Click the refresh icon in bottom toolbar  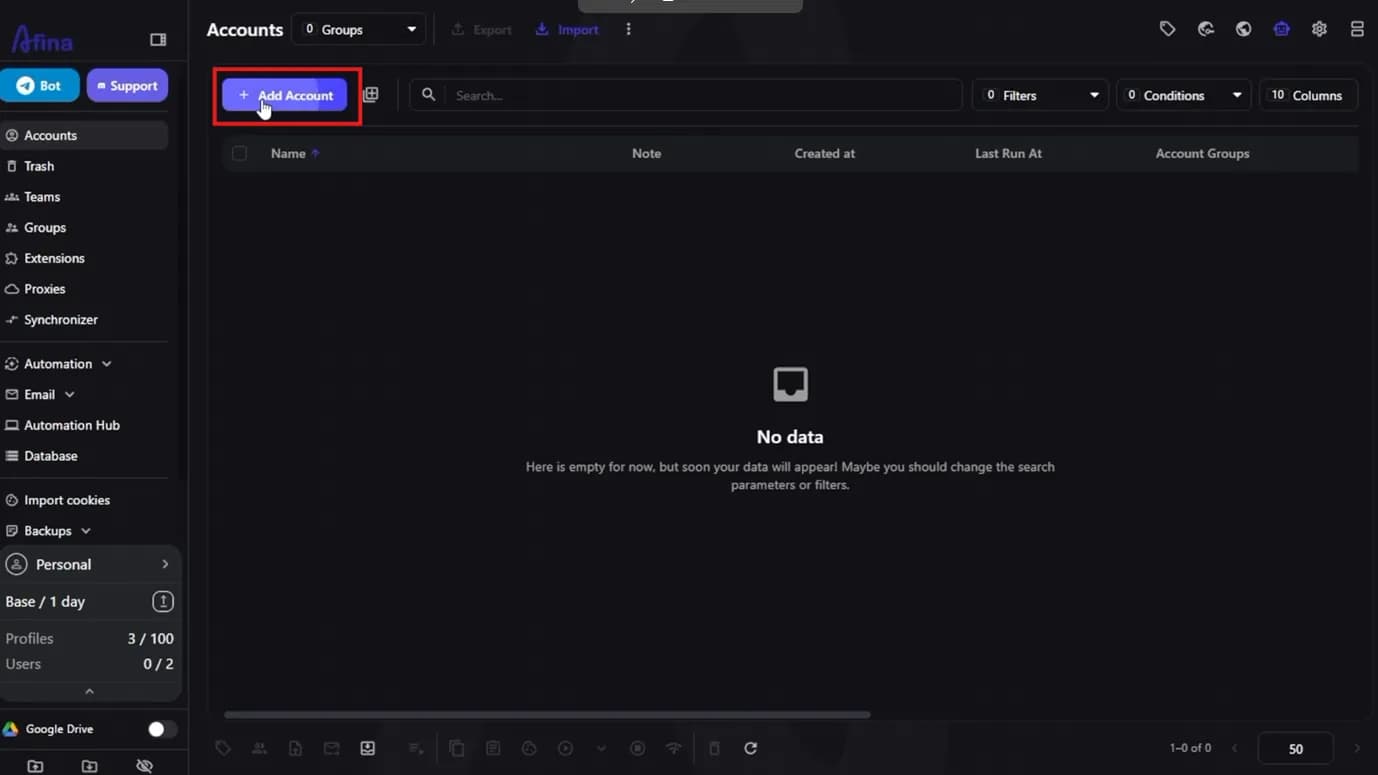[751, 748]
